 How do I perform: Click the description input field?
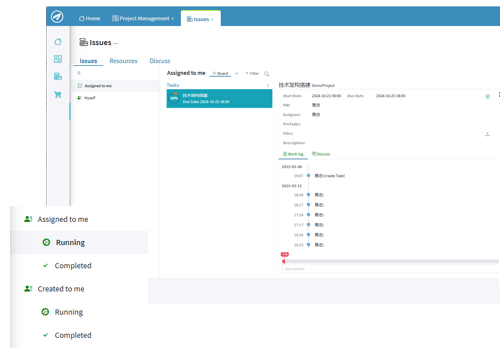390,269
